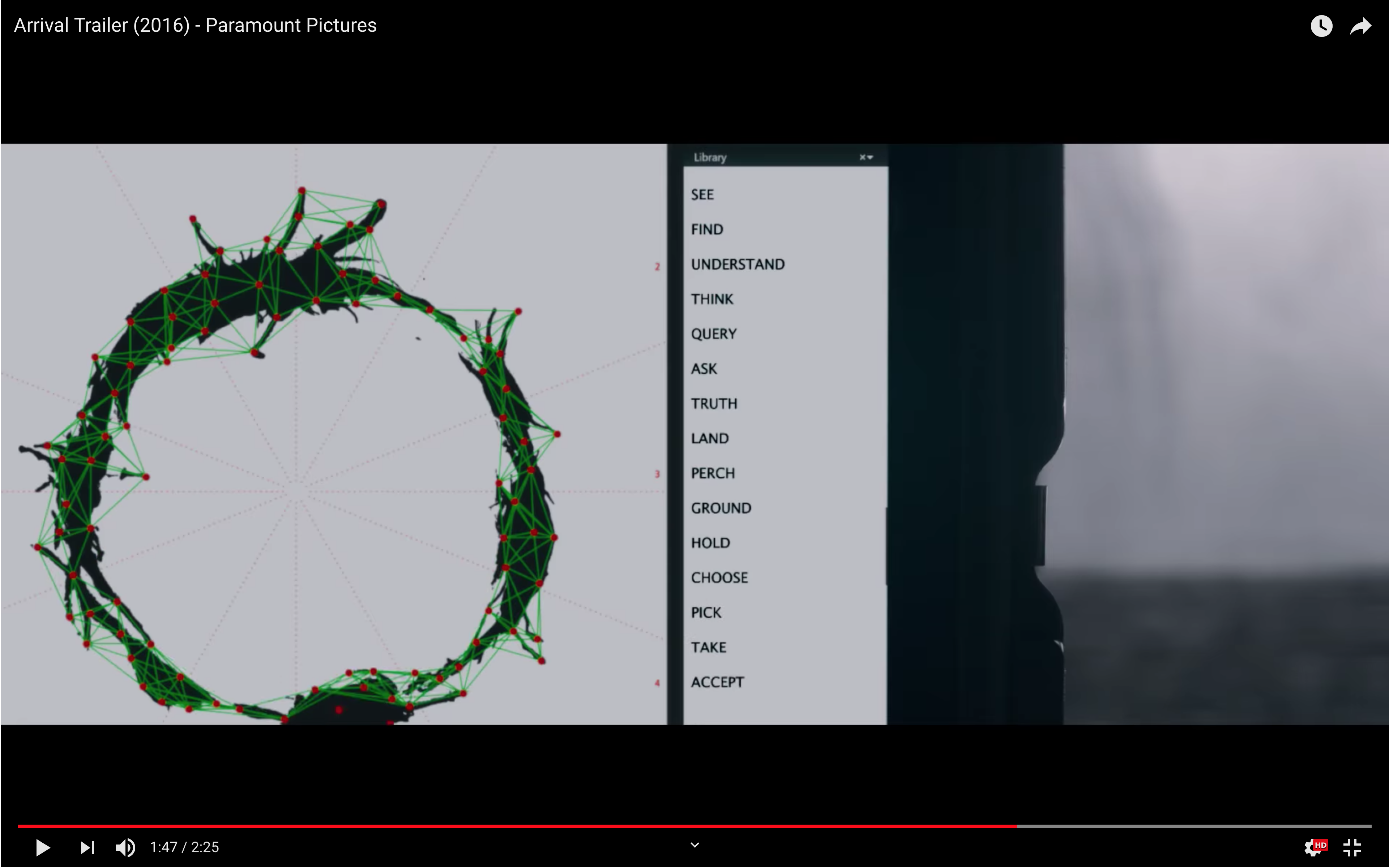Exit full screen mode
This screenshot has height=868, width=1389.
(1352, 847)
